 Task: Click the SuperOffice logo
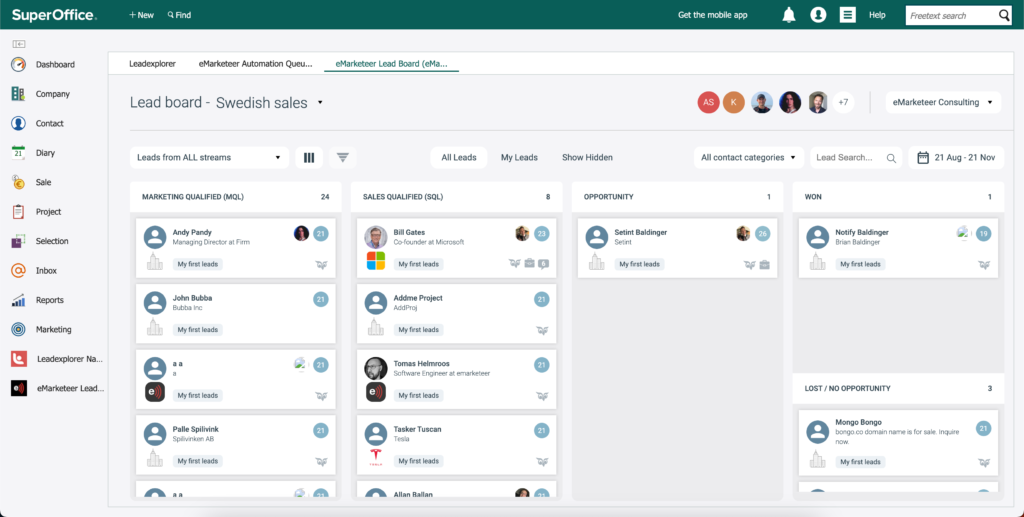(54, 15)
